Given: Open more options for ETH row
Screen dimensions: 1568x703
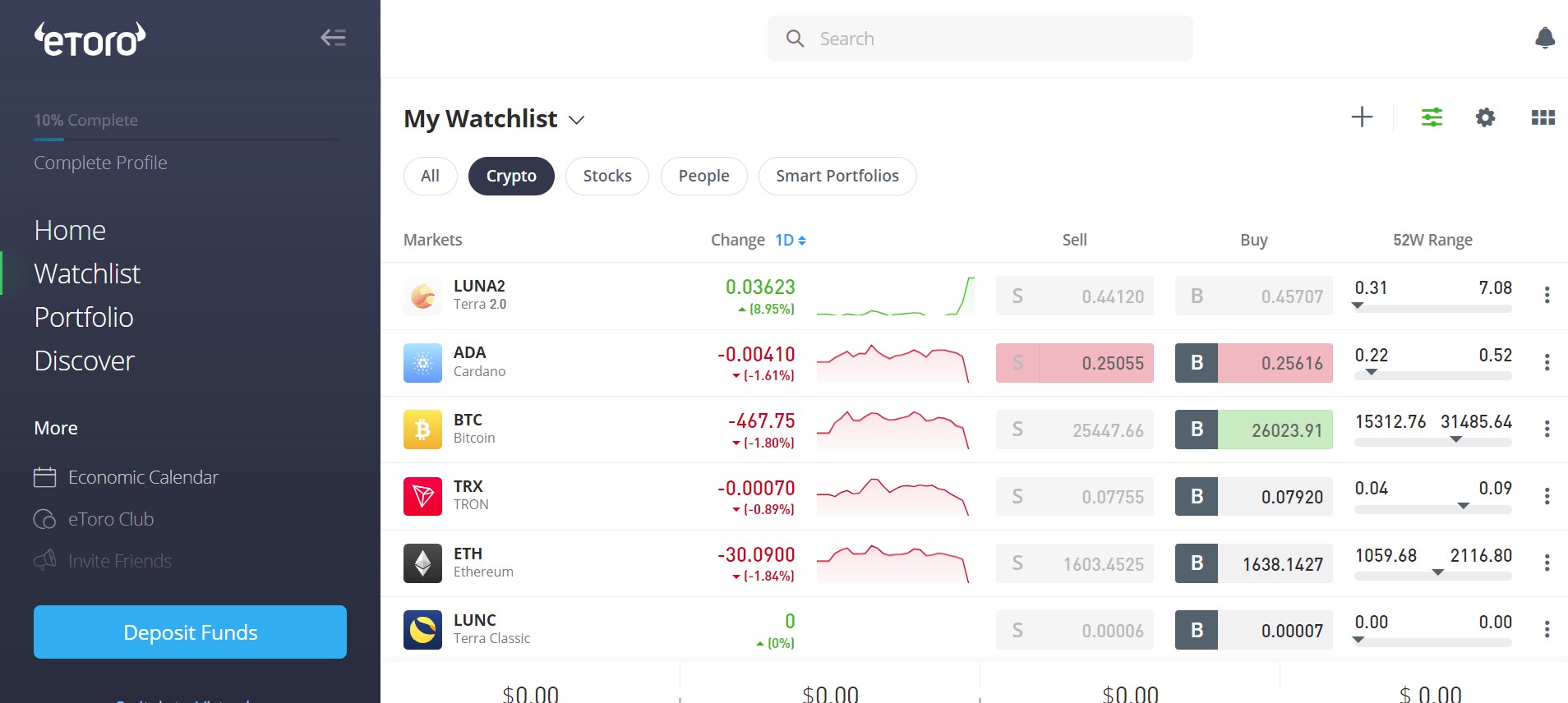Looking at the screenshot, I should pos(1547,563).
